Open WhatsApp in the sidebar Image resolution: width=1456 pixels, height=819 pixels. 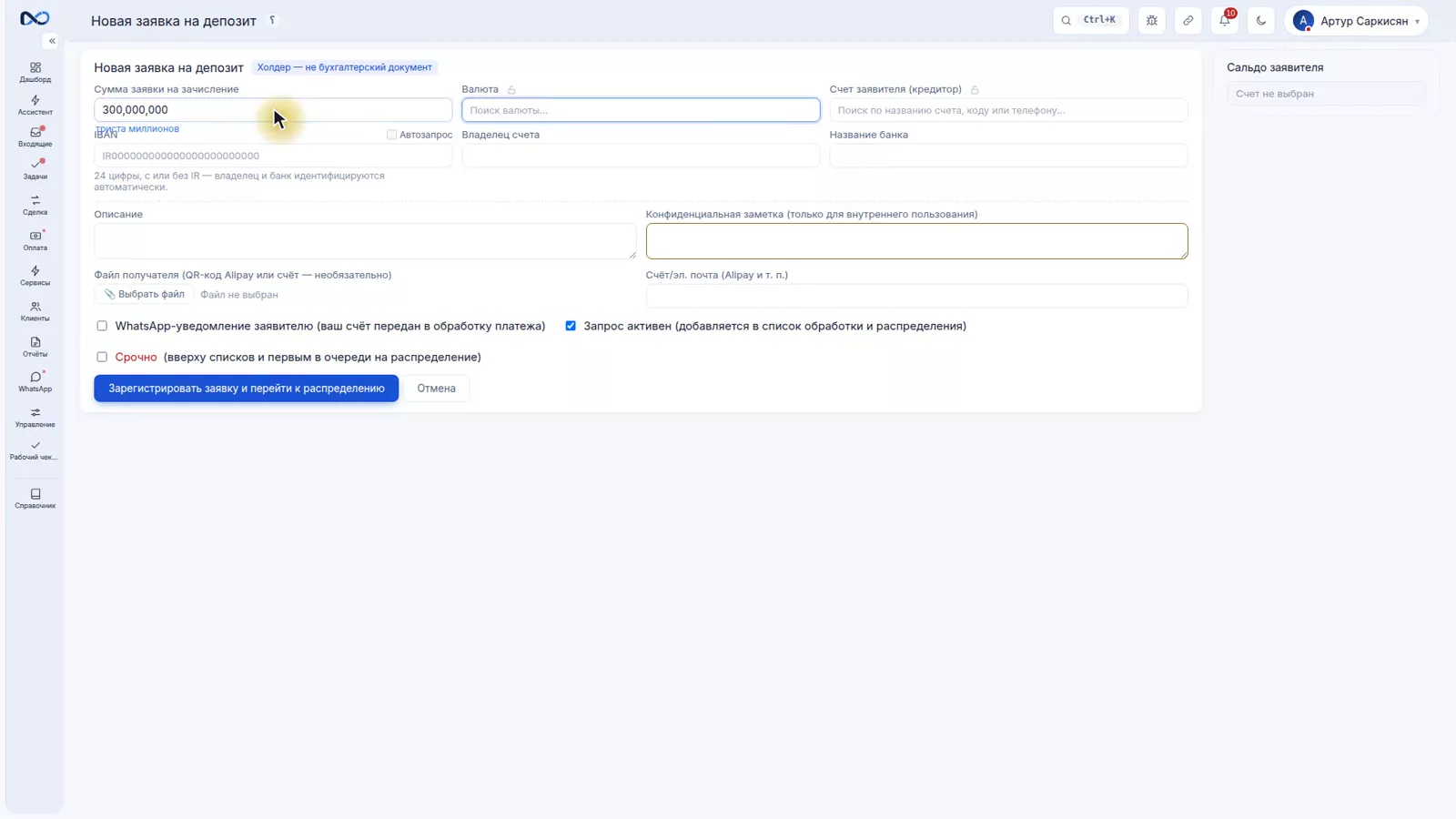click(35, 382)
